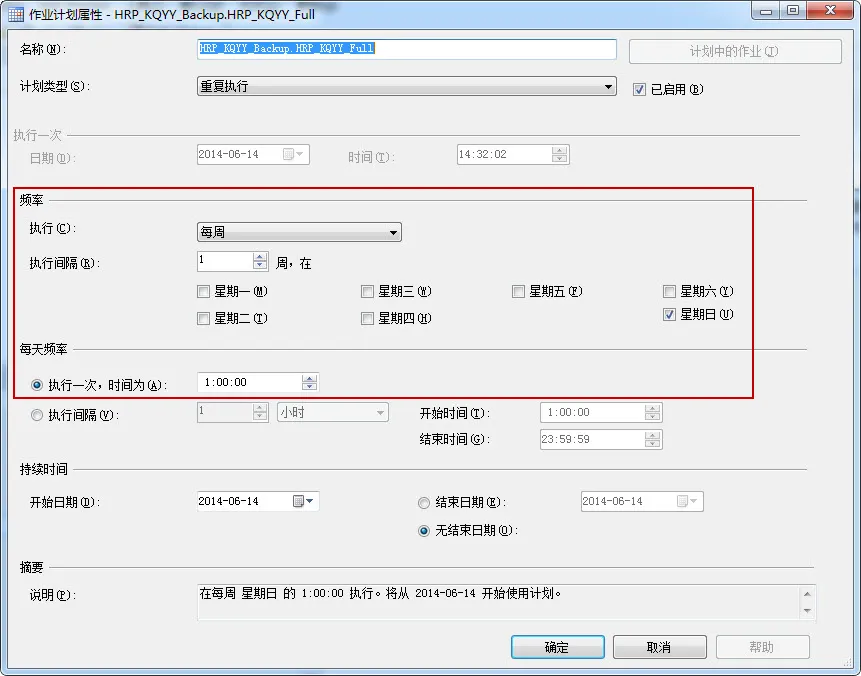This screenshot has height=676, width=861.
Task: Click the 取消 Cancel button
Action: (x=659, y=647)
